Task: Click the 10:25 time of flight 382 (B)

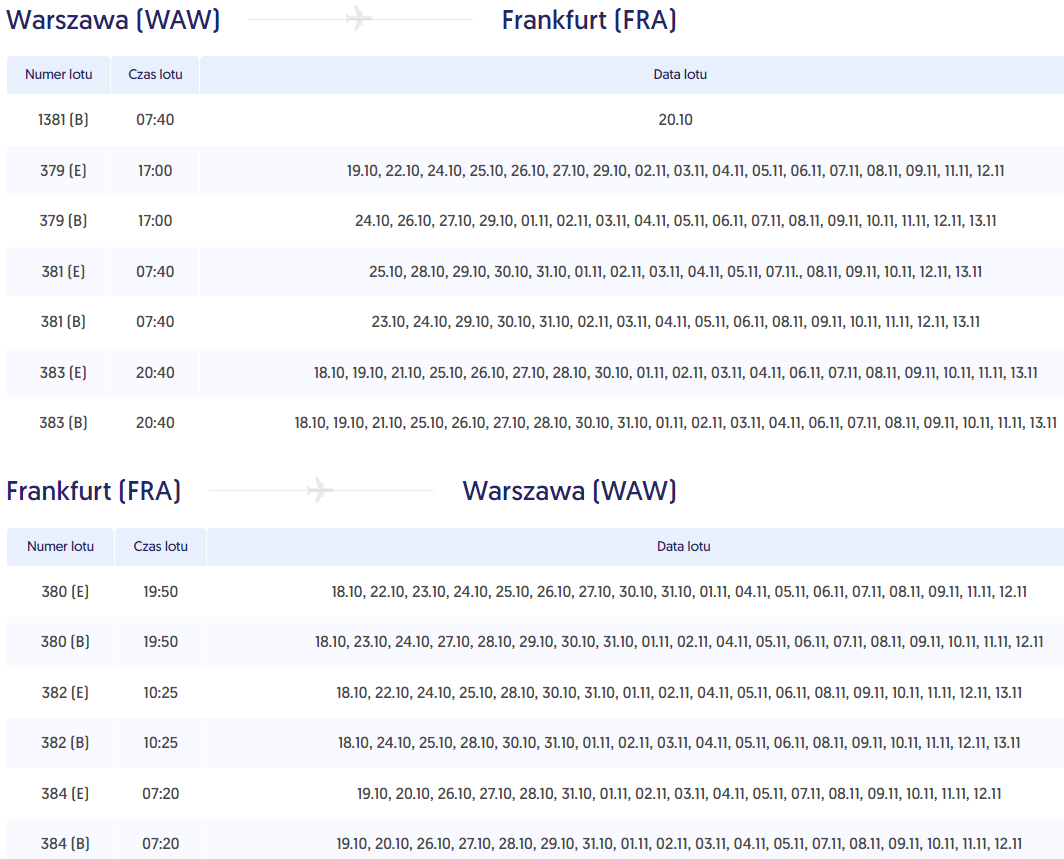Action: 161,743
